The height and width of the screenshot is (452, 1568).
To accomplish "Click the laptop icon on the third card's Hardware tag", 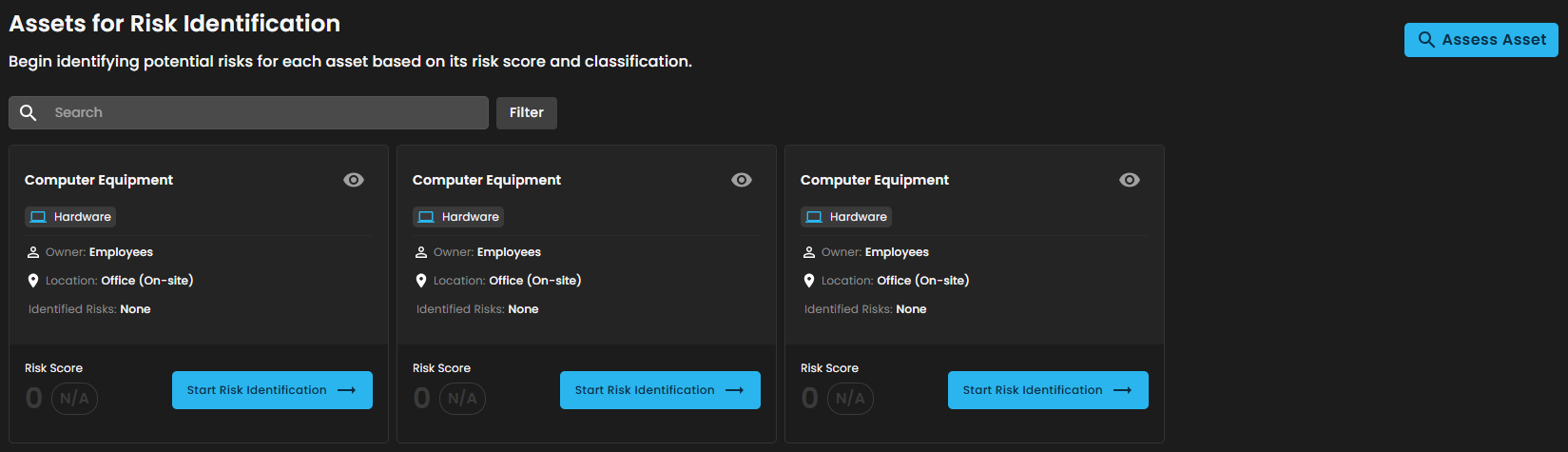I will tap(814, 217).
